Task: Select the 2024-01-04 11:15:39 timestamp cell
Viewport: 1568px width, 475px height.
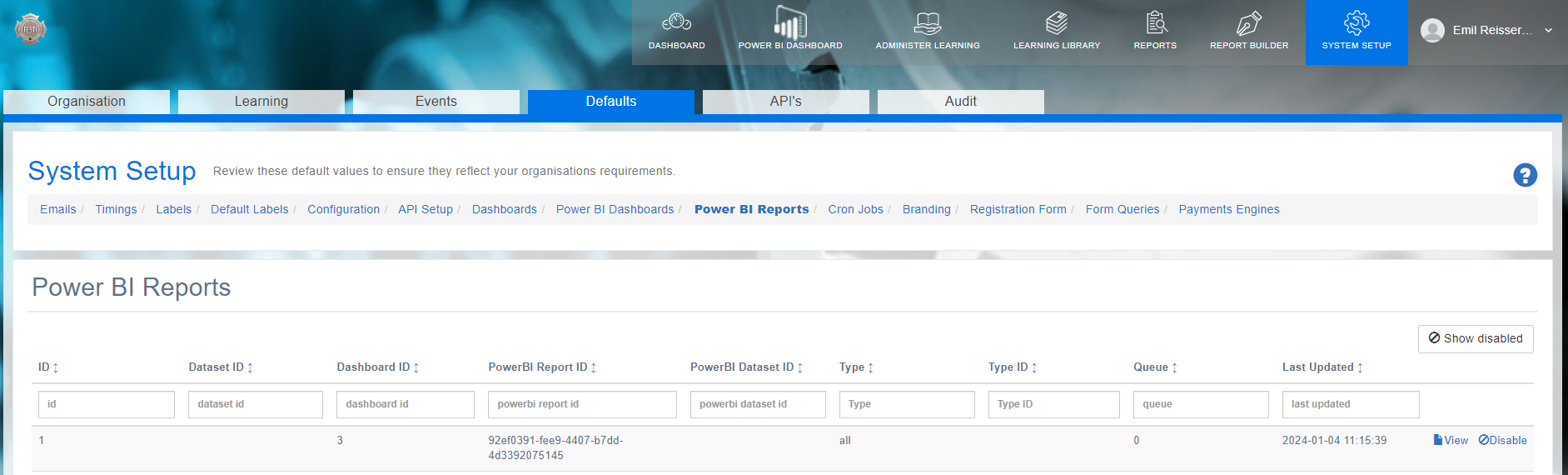Action: pyautogui.click(x=1335, y=440)
